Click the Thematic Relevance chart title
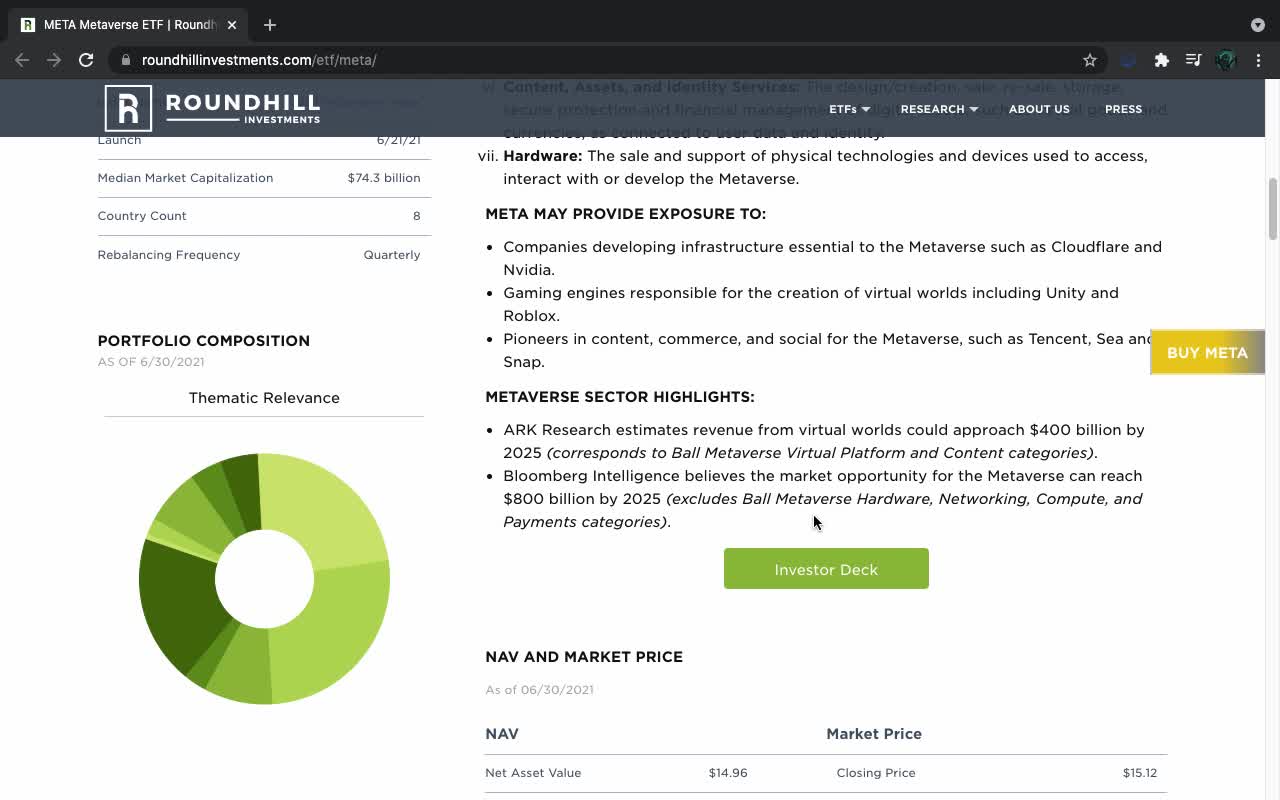Screen dimensions: 1280x800 [264, 398]
